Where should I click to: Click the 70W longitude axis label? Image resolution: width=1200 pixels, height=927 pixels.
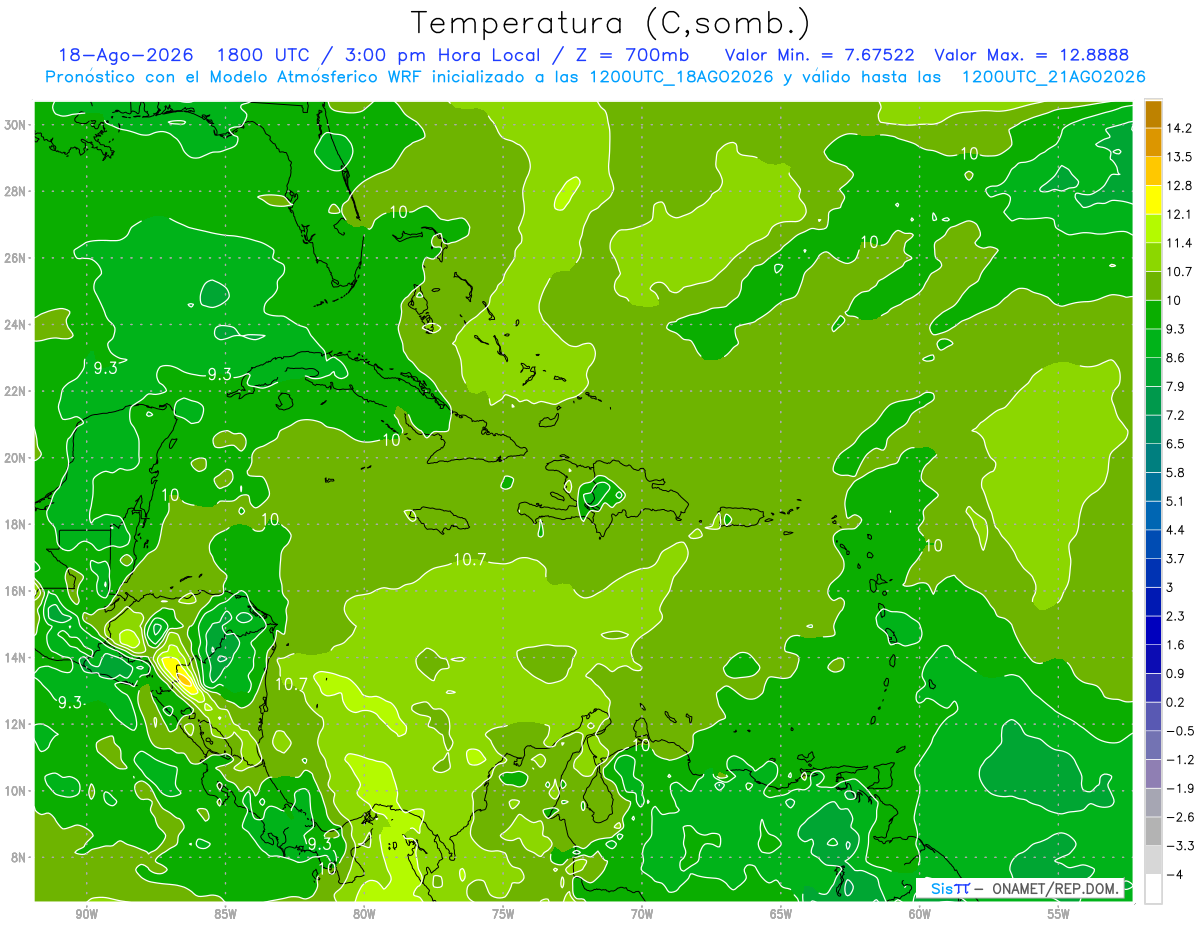[x=642, y=914]
